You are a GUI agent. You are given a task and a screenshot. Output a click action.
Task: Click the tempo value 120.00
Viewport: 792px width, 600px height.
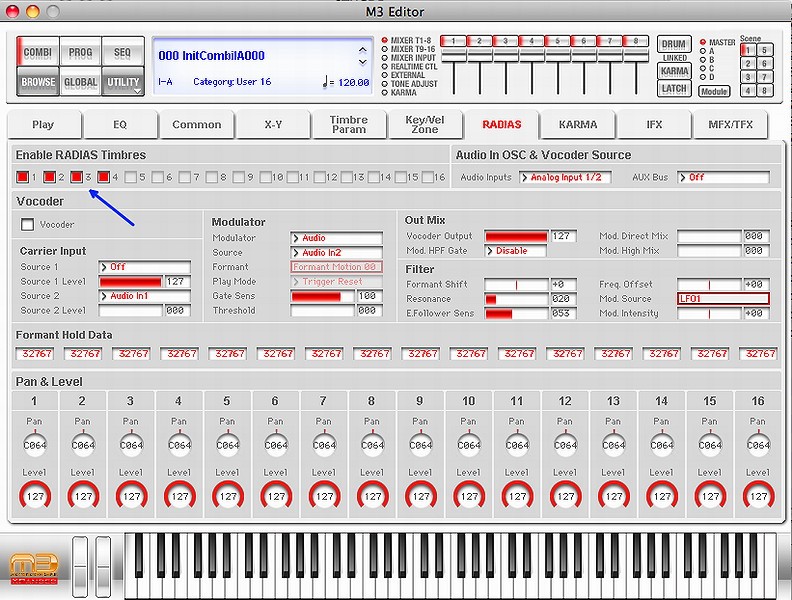pos(354,82)
